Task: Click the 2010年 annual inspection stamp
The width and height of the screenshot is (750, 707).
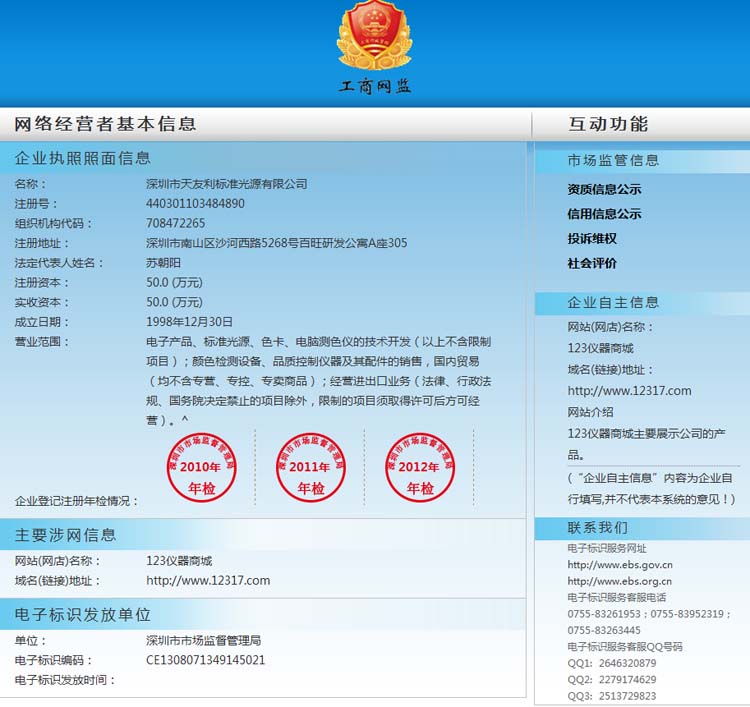Action: 201,467
